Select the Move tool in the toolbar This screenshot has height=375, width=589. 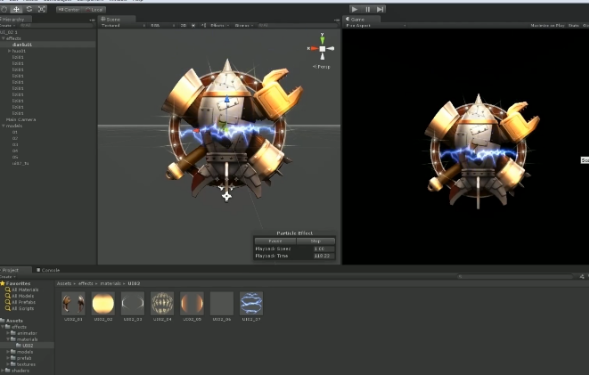point(16,9)
